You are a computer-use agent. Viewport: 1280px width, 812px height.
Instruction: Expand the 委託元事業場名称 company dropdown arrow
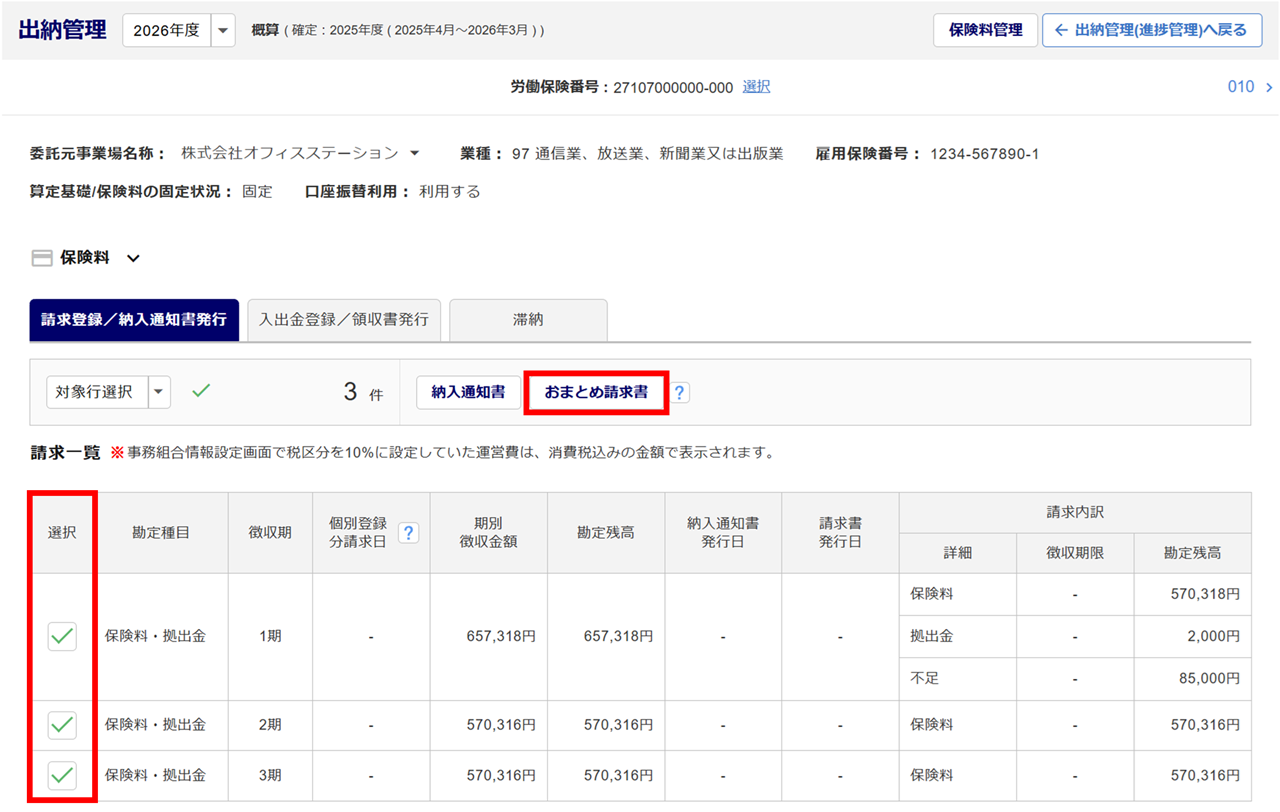[414, 154]
